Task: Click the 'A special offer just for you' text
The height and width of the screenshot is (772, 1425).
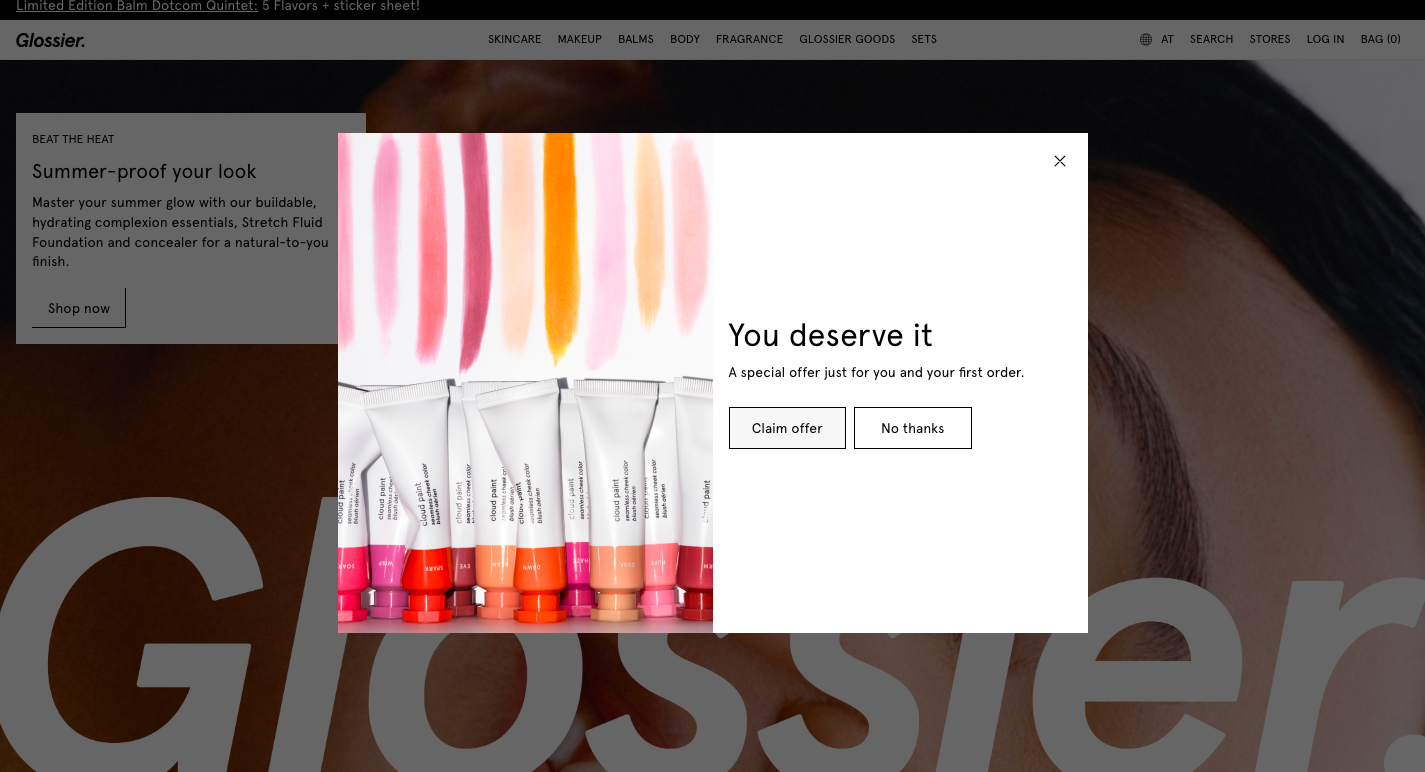Action: click(876, 372)
